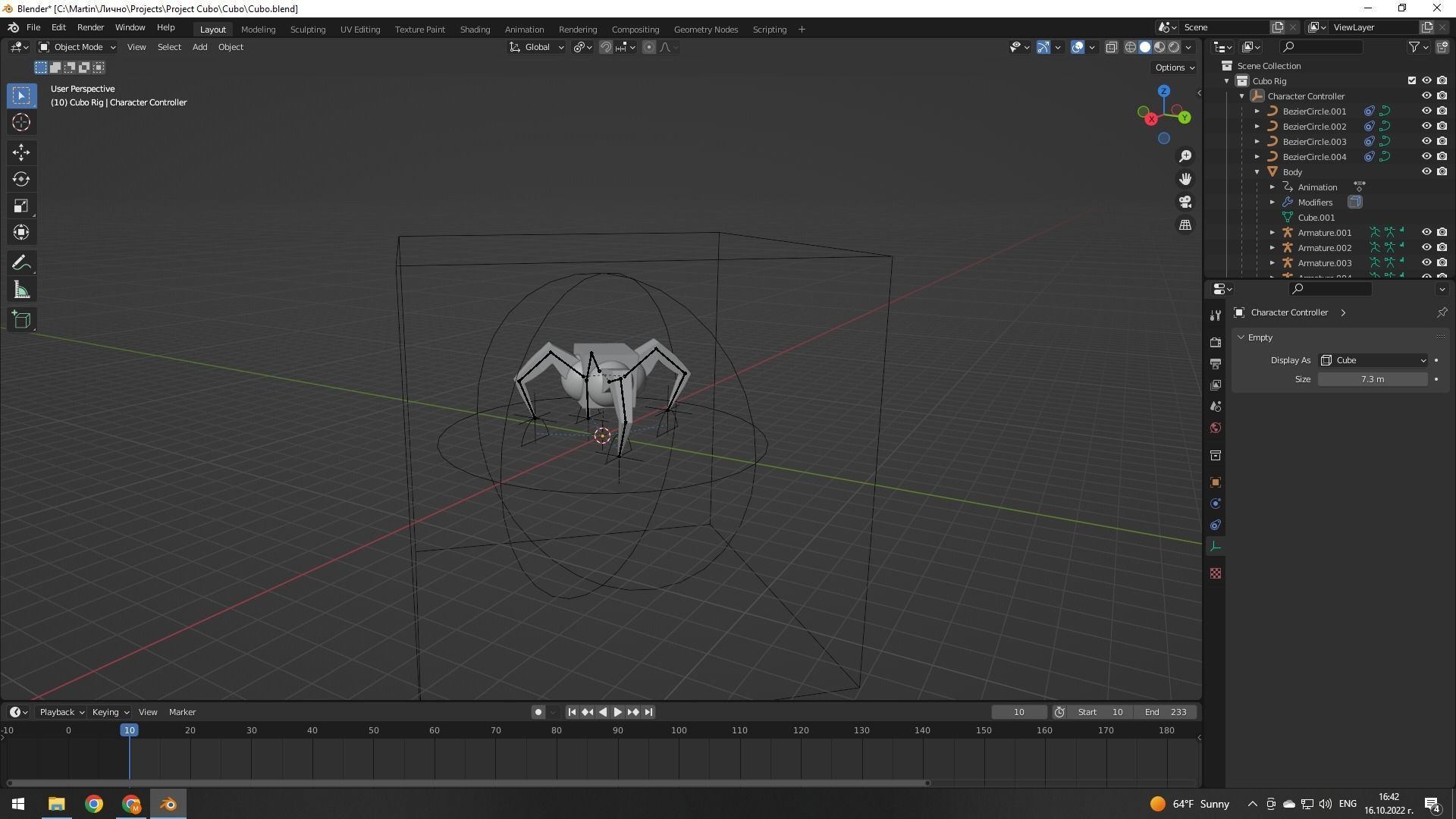Switch to the Modeling workspace tab
The image size is (1456, 819).
click(258, 30)
